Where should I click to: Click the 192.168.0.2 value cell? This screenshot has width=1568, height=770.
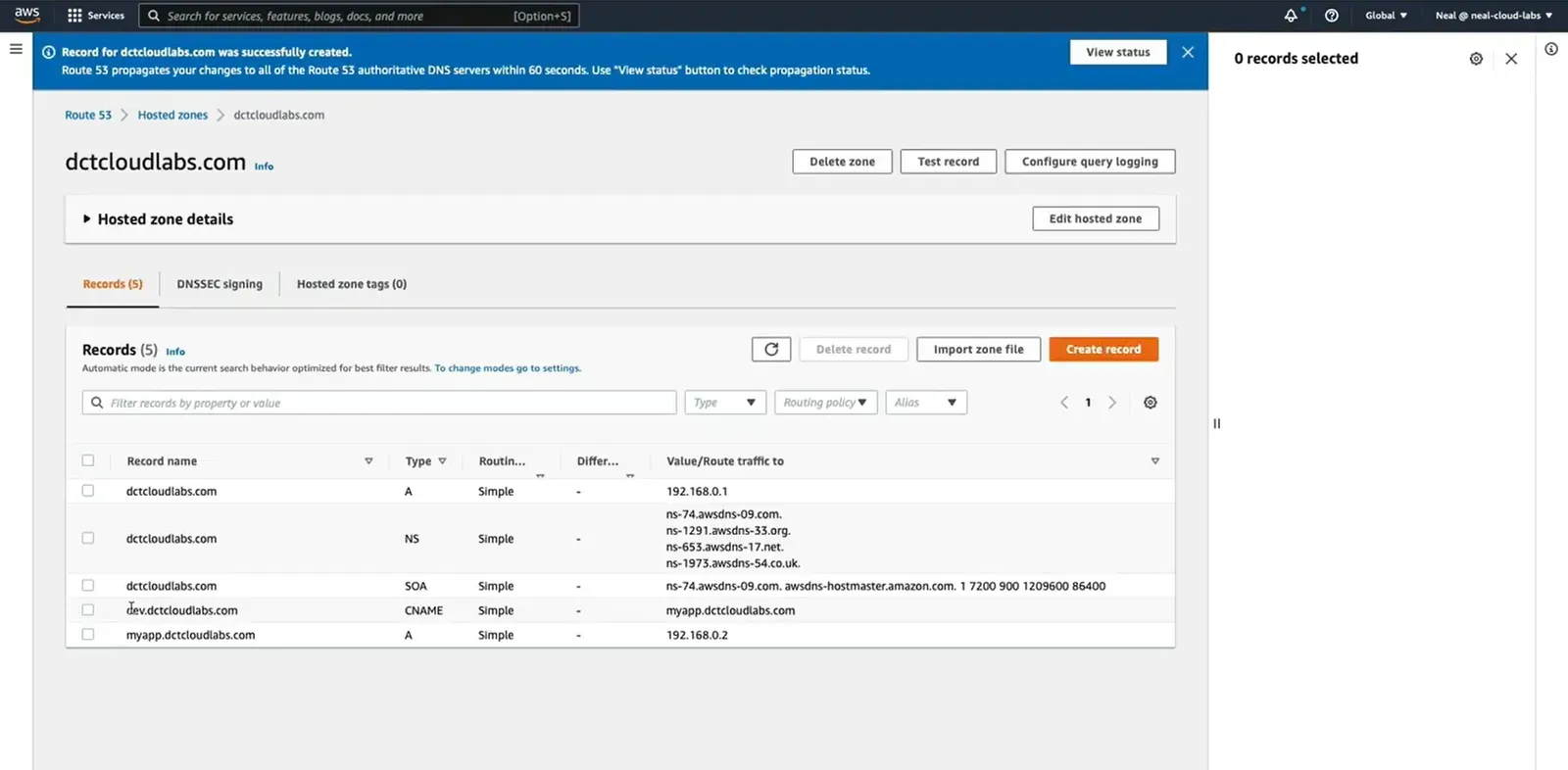[697, 635]
